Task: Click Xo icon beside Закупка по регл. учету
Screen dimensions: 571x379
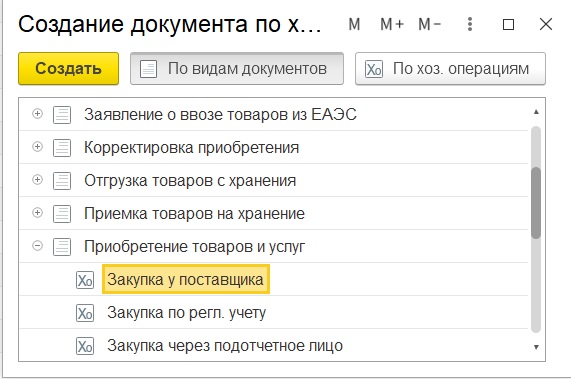Action: [x=85, y=313]
